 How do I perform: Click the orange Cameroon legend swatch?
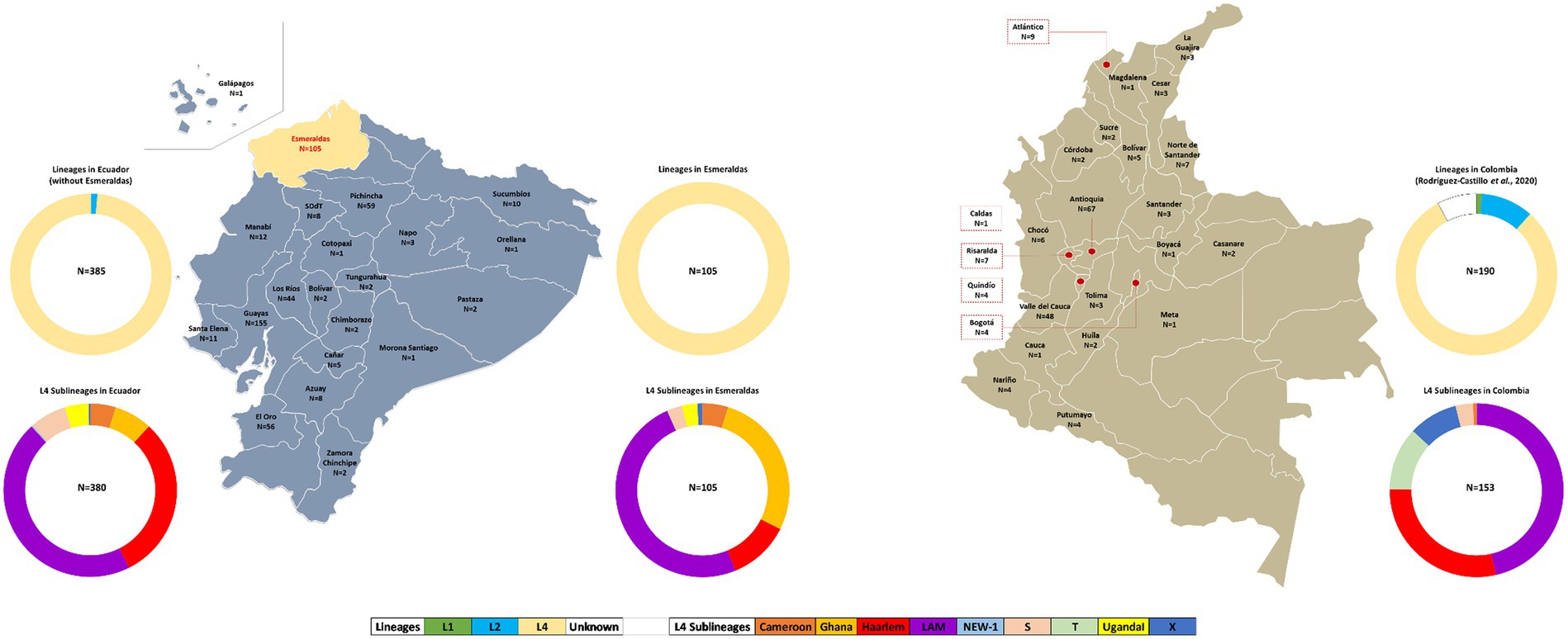point(785,627)
